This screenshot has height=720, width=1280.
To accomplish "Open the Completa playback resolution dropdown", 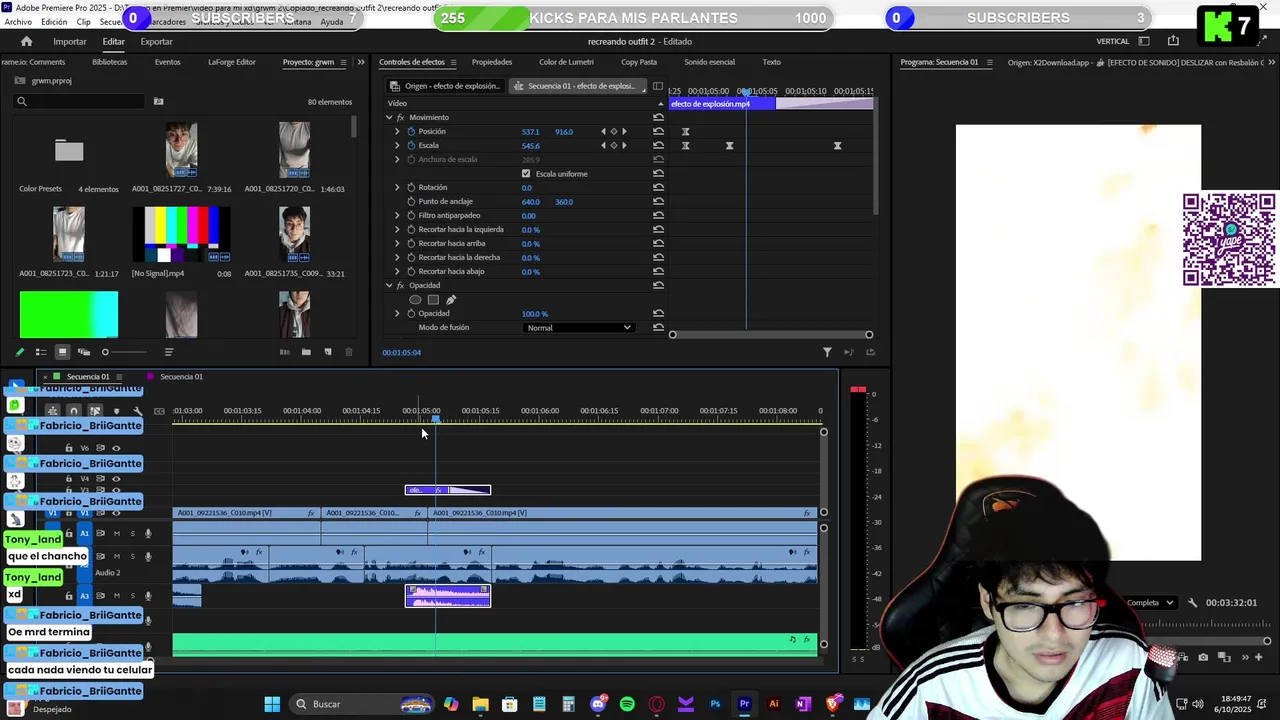I will tap(1150, 603).
